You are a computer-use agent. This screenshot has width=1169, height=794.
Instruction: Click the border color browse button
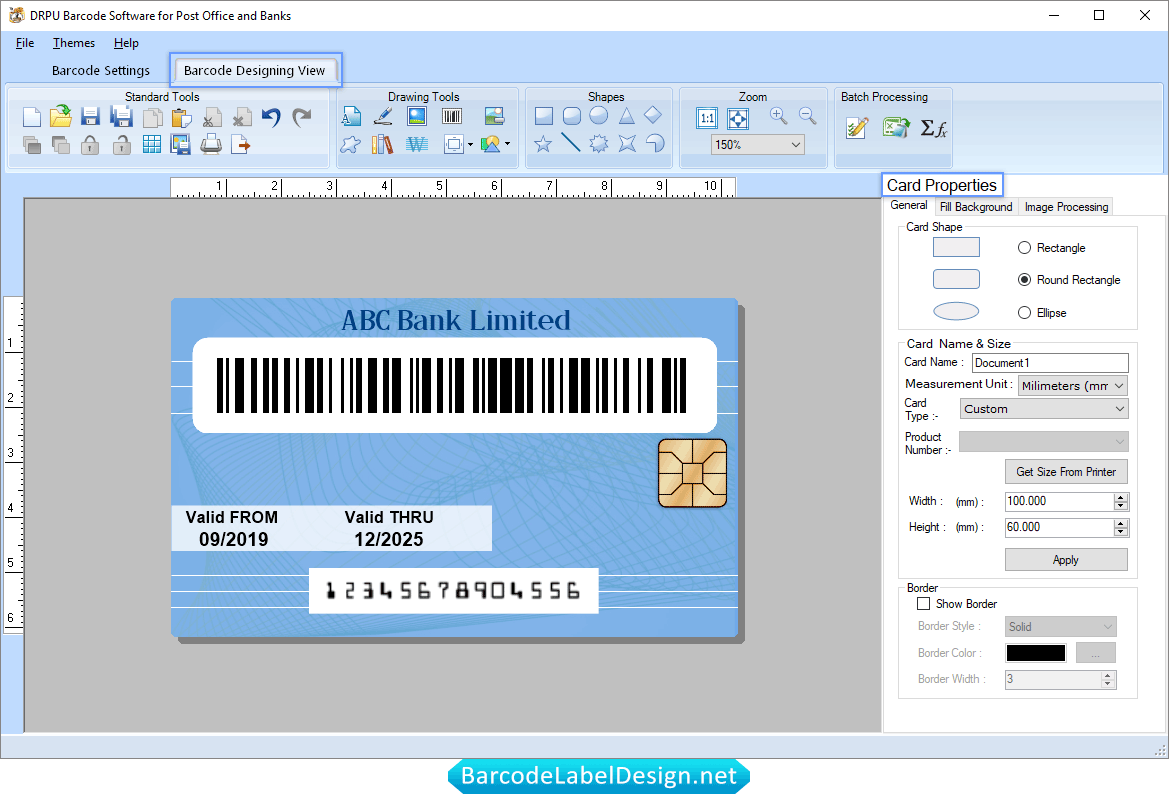pos(1096,653)
